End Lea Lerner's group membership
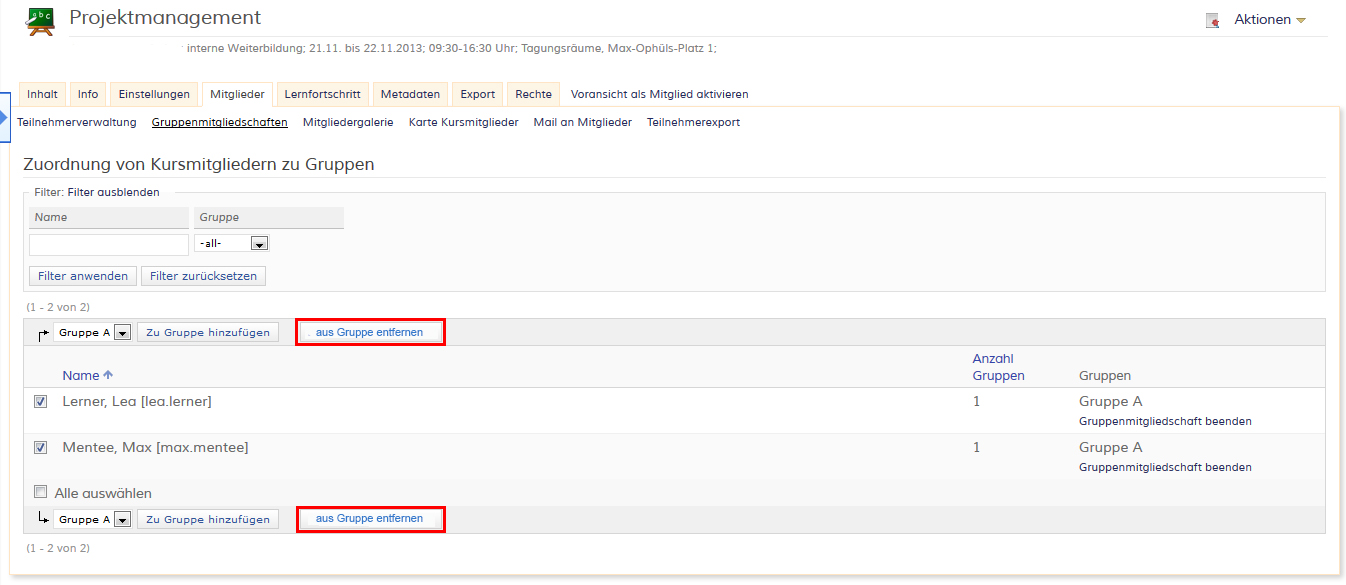Image resolution: width=1346 pixels, height=585 pixels. 1165,422
